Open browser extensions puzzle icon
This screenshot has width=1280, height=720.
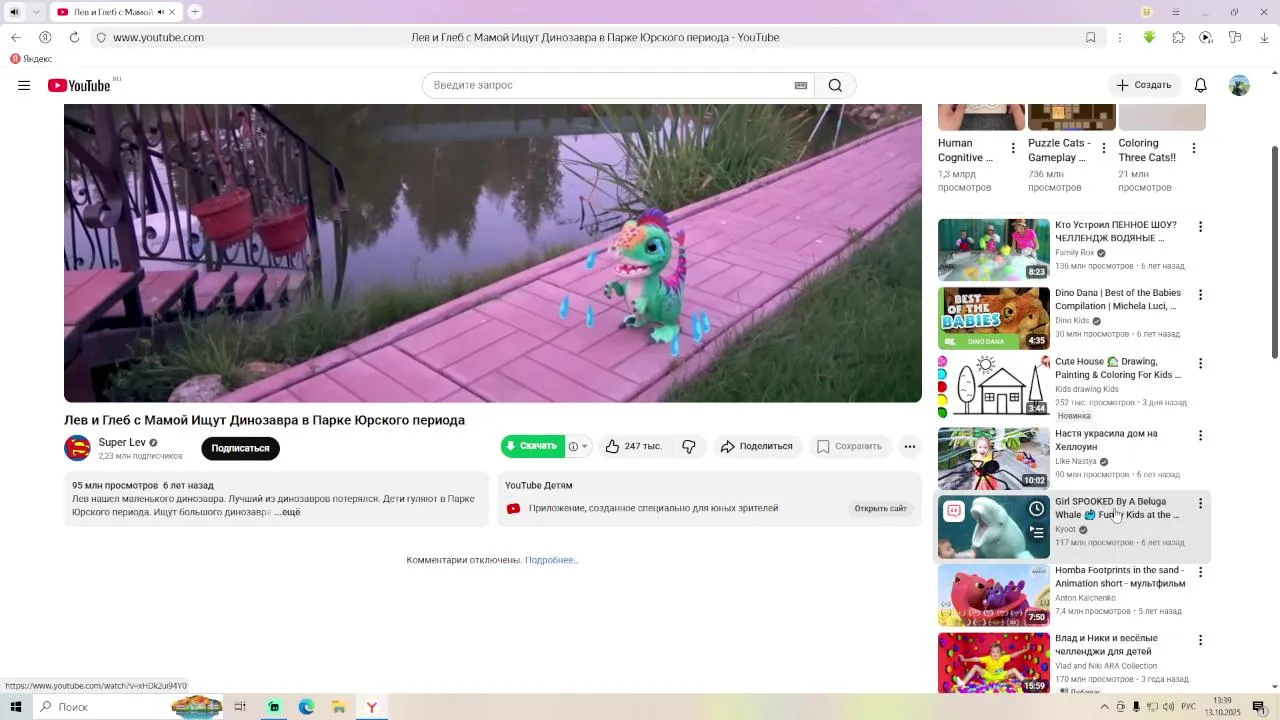1178,37
